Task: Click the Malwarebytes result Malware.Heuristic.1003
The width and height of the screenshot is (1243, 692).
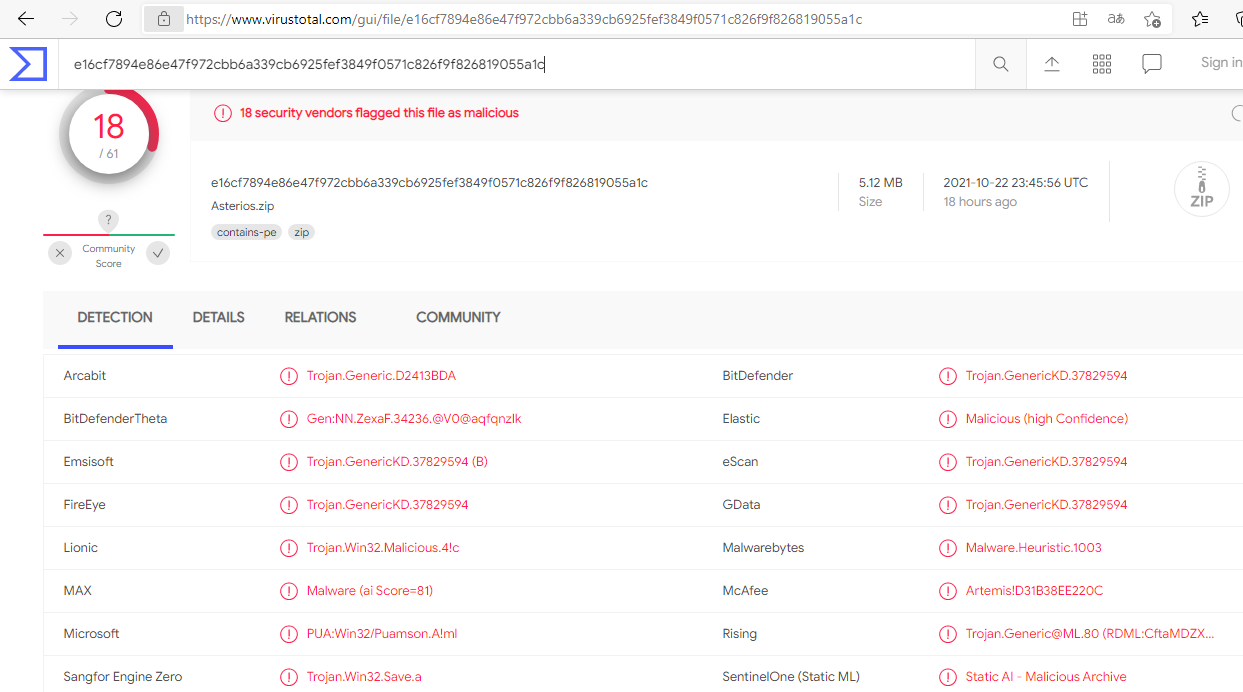Action: [x=1034, y=548]
